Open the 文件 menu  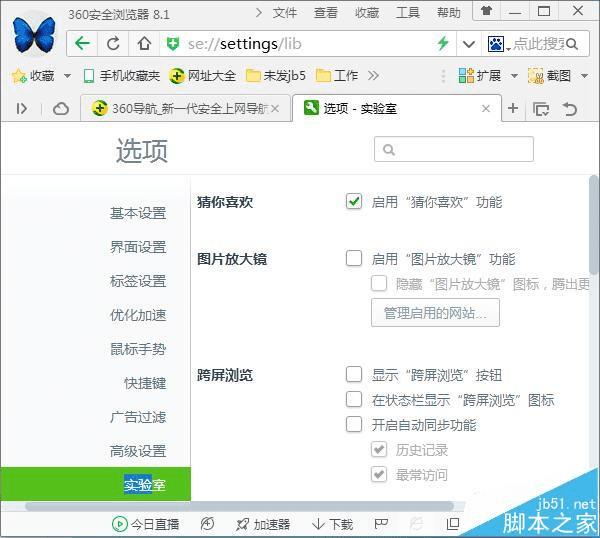(285, 13)
